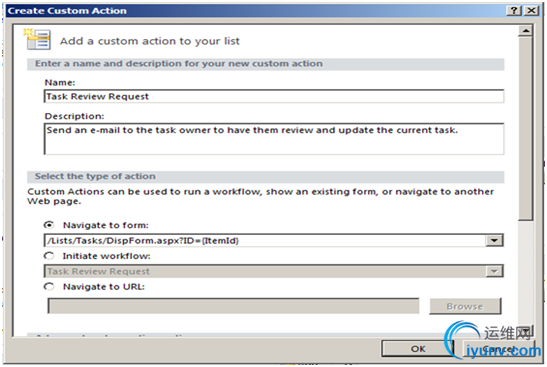
Task: Click the scrollbar up arrow
Action: point(525,31)
